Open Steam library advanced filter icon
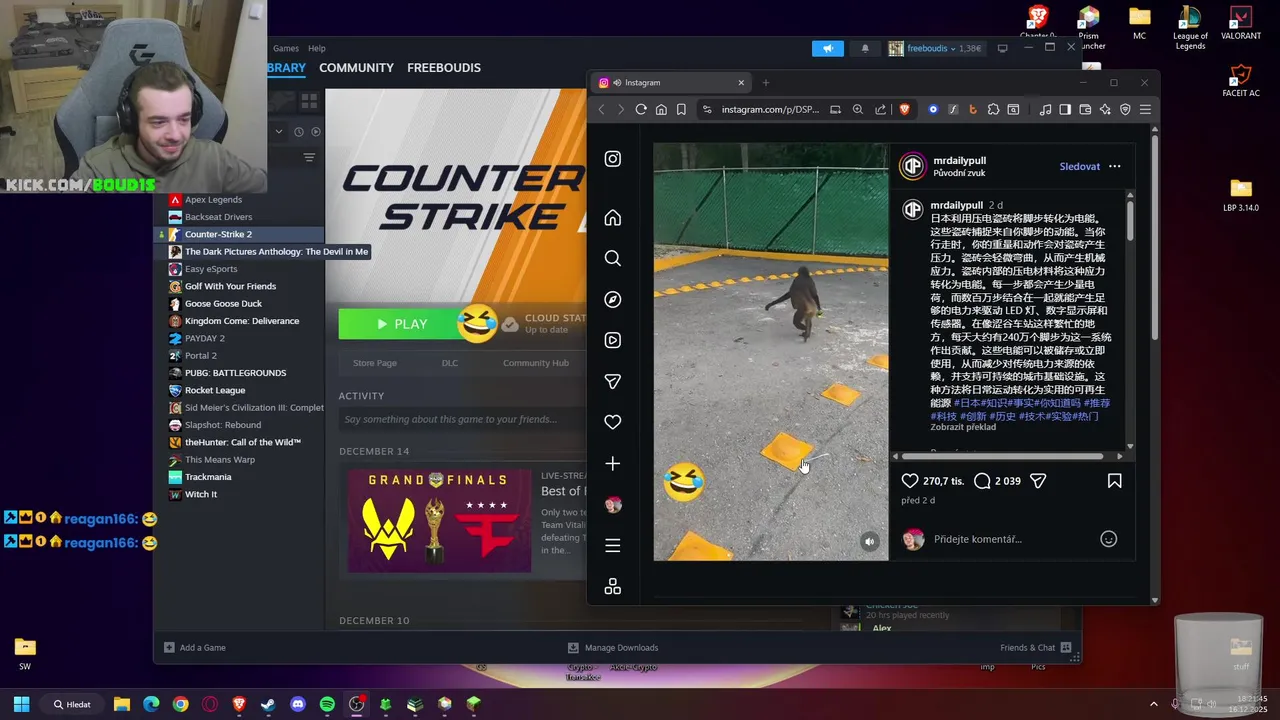Screen dimensions: 1280x720 [309, 158]
